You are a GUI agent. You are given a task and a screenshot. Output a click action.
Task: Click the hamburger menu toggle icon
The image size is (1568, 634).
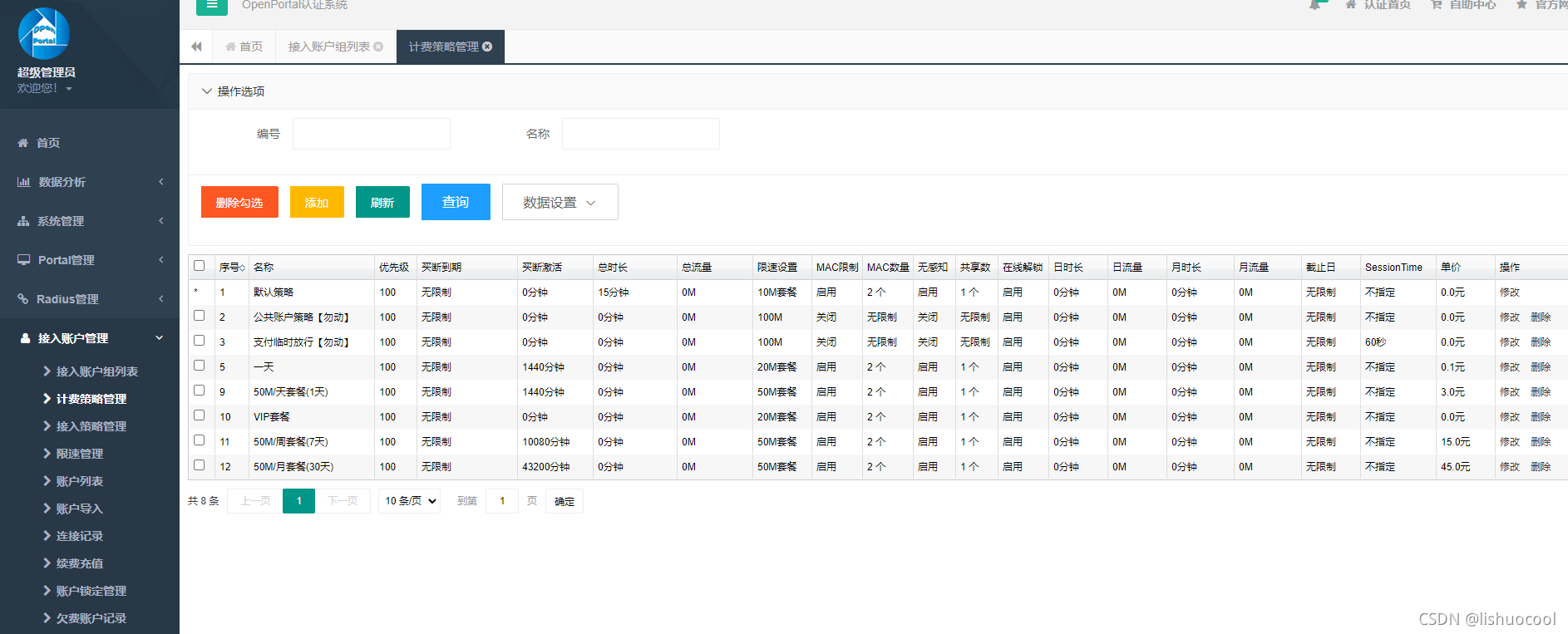pyautogui.click(x=212, y=5)
